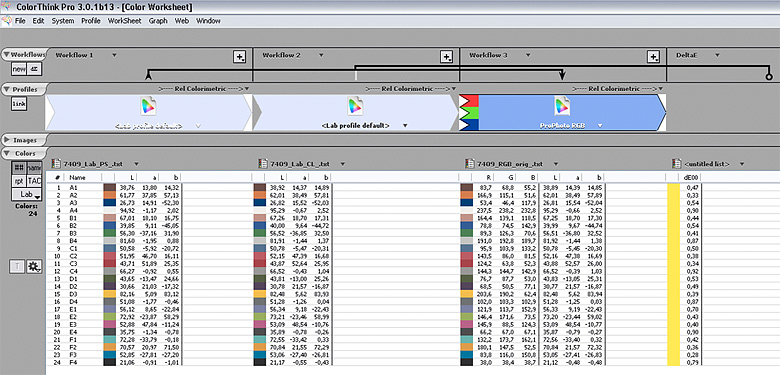
Task: Click the ProPhoto RGB profile icon
Action: tap(562, 106)
